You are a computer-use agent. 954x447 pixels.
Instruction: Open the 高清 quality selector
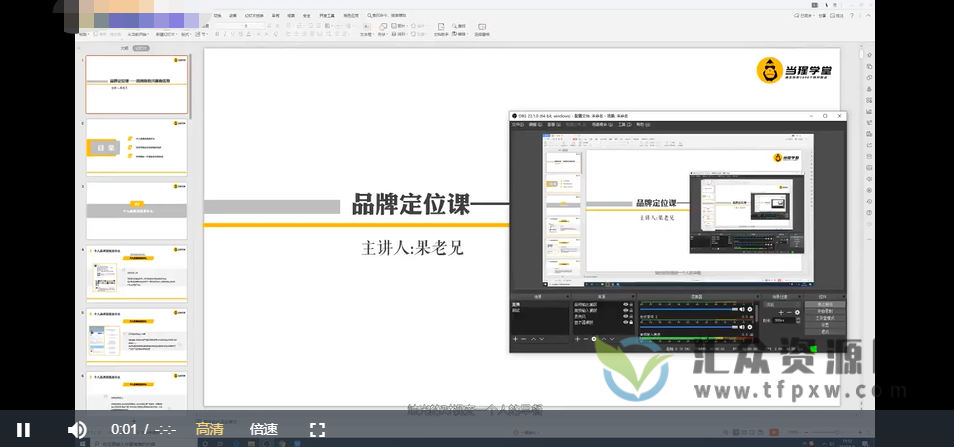click(x=210, y=430)
